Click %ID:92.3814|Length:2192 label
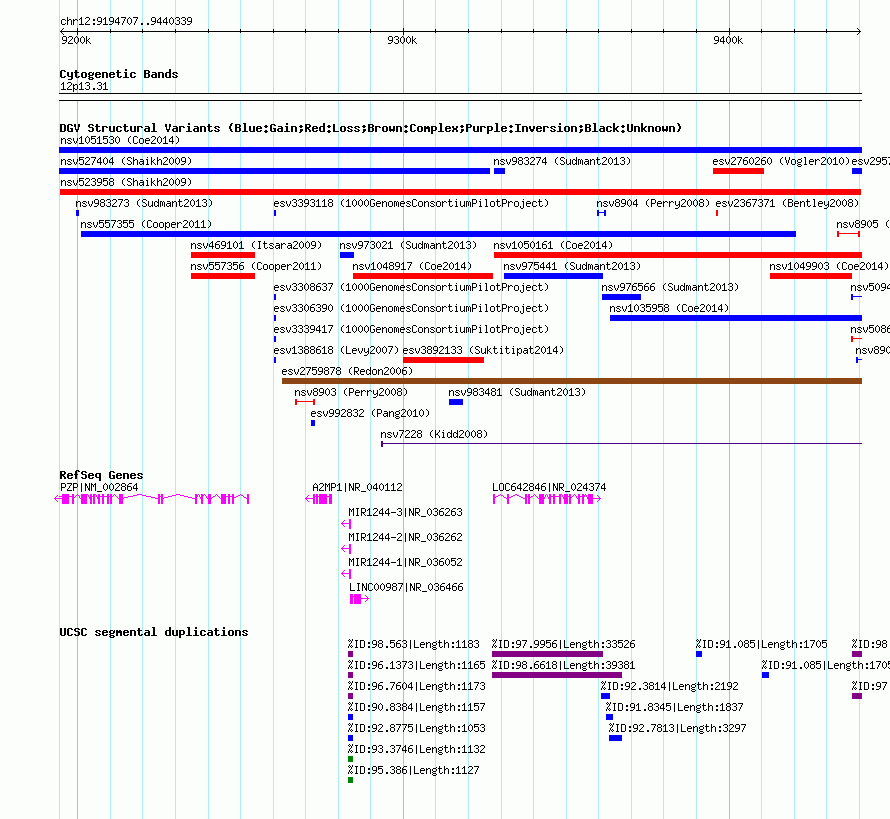Screen dimensions: 890x819 670,687
